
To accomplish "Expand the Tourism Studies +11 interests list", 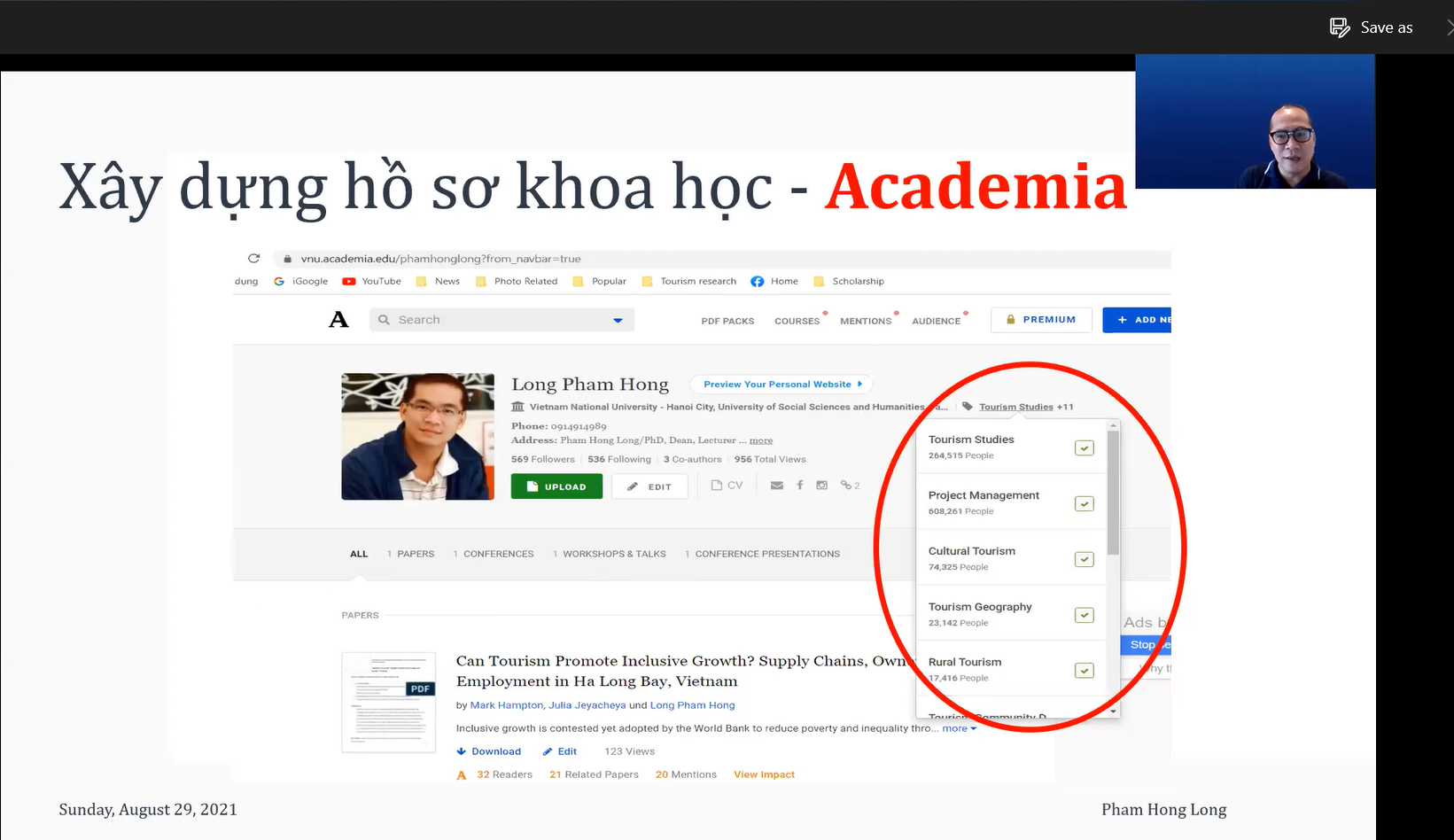I will click(x=1026, y=407).
